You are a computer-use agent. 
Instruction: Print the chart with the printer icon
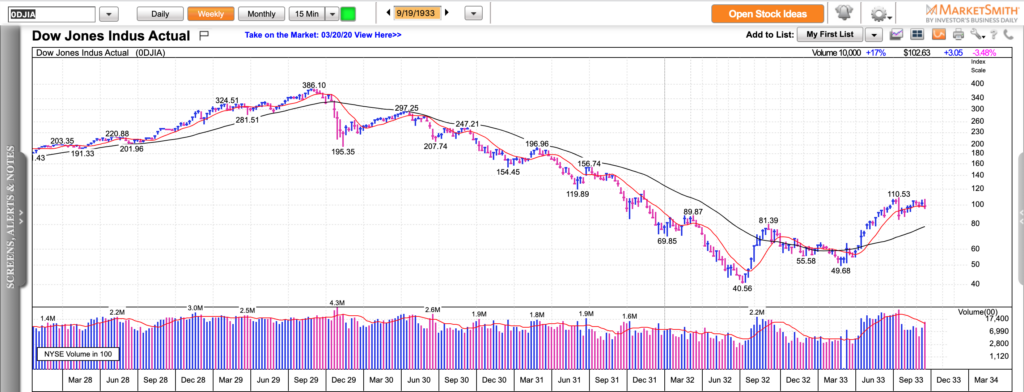[958, 35]
